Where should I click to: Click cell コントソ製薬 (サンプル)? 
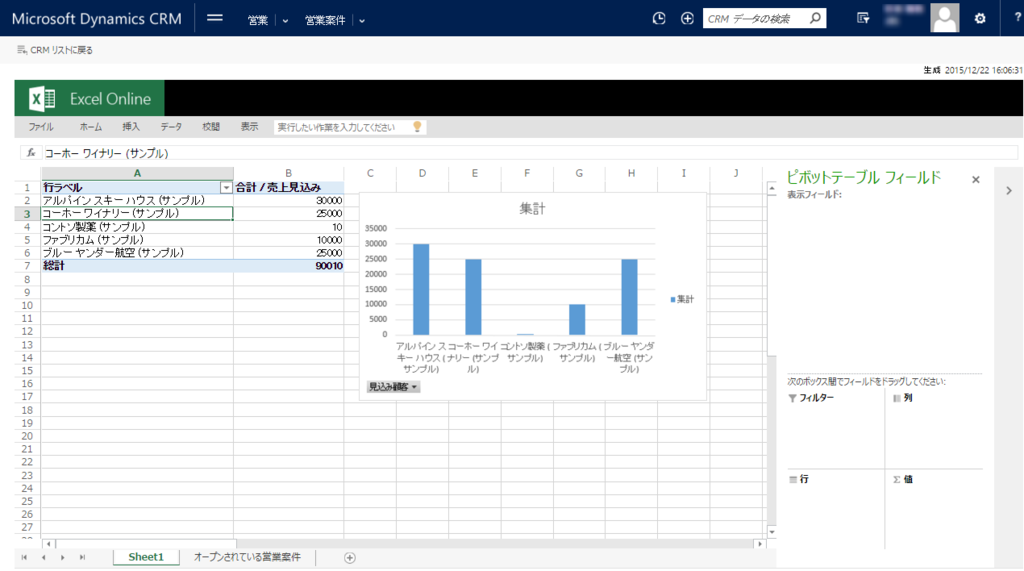coord(137,227)
